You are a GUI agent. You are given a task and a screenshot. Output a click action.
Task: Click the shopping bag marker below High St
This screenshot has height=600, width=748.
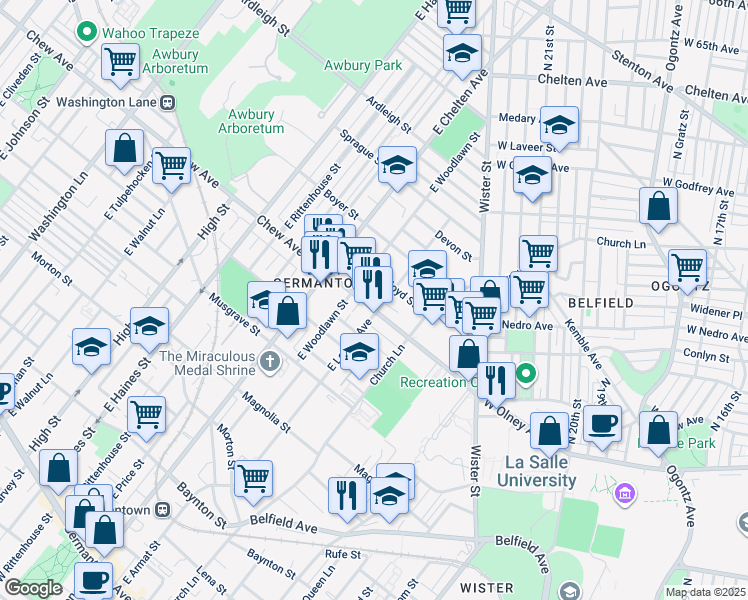click(59, 469)
